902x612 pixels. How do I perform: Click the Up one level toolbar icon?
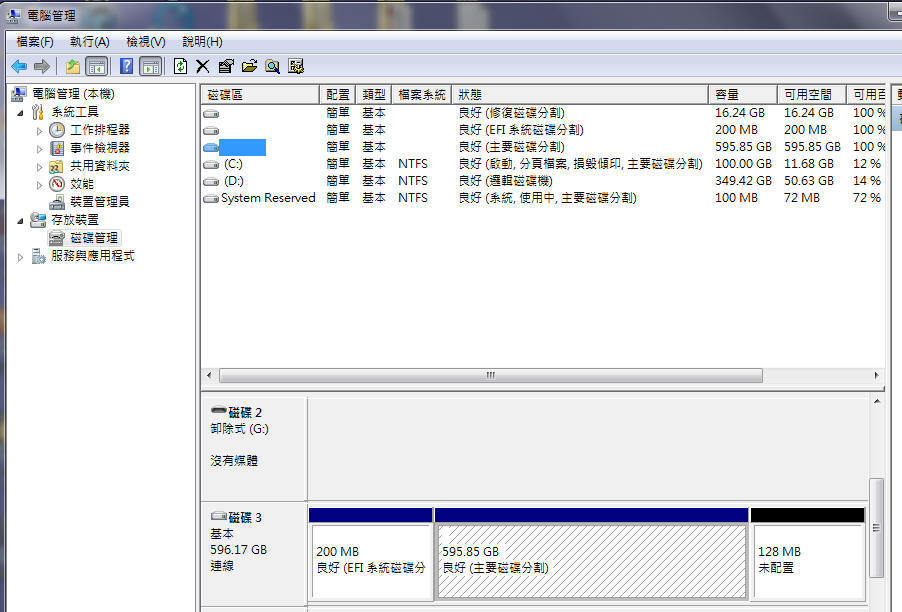click(73, 66)
